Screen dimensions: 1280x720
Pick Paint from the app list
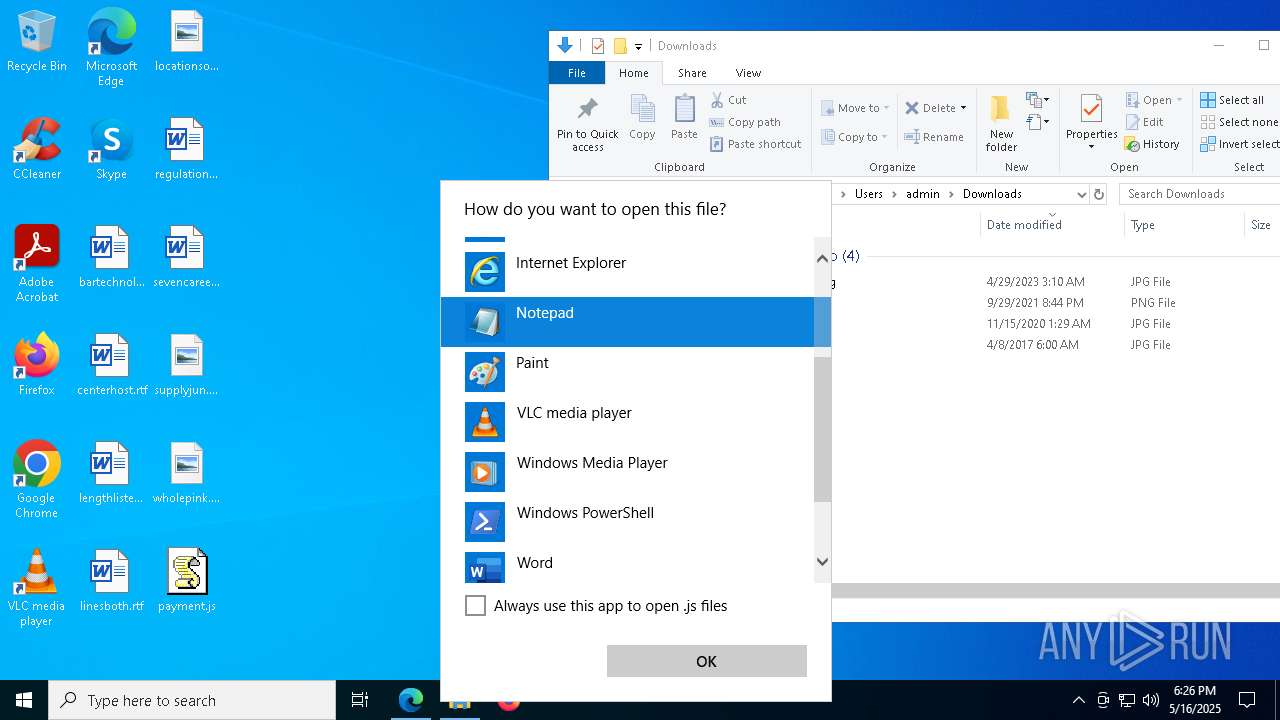[x=628, y=371]
